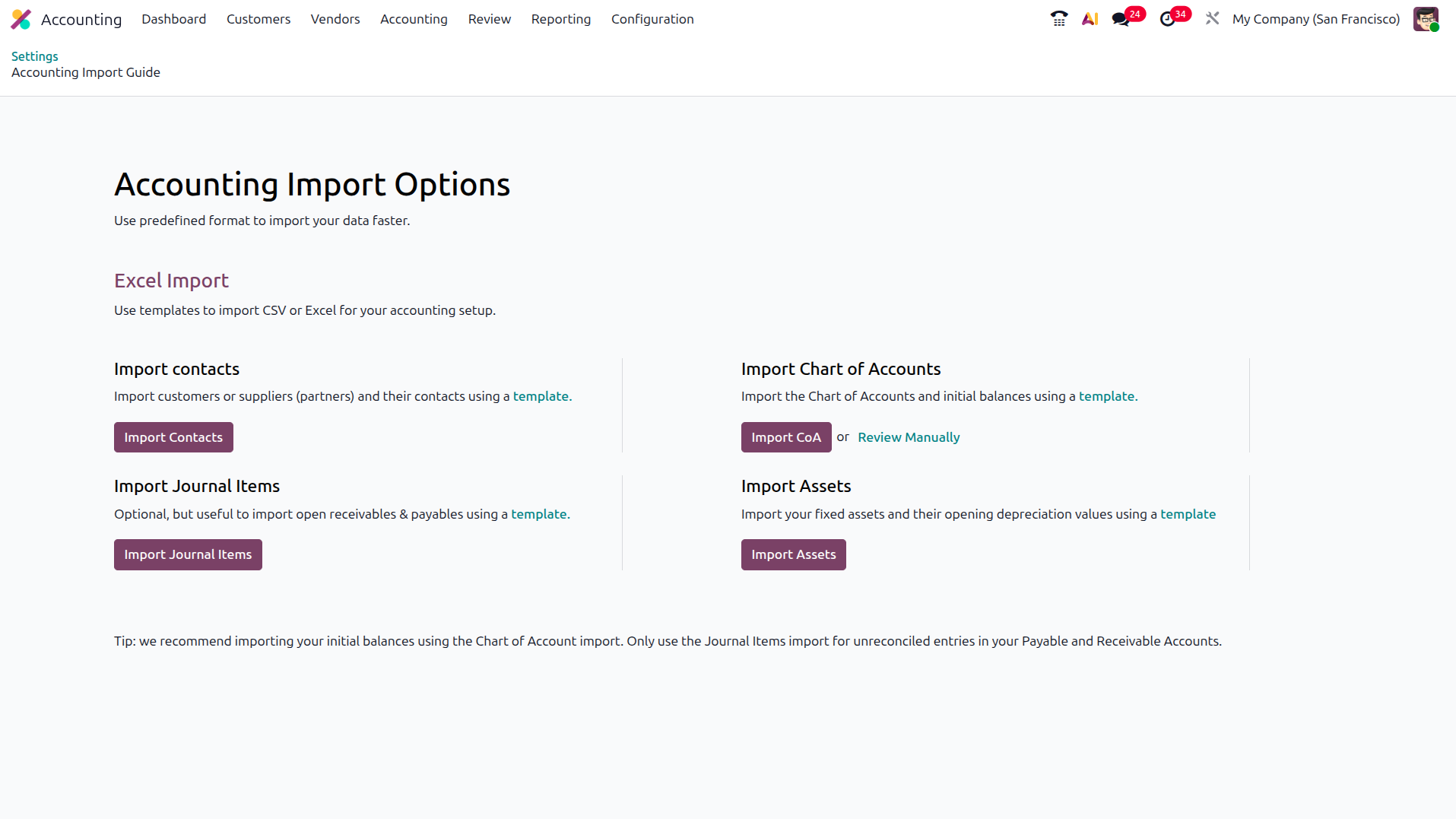1456x819 pixels.
Task: Open the VoIP phone icon
Action: (x=1059, y=19)
